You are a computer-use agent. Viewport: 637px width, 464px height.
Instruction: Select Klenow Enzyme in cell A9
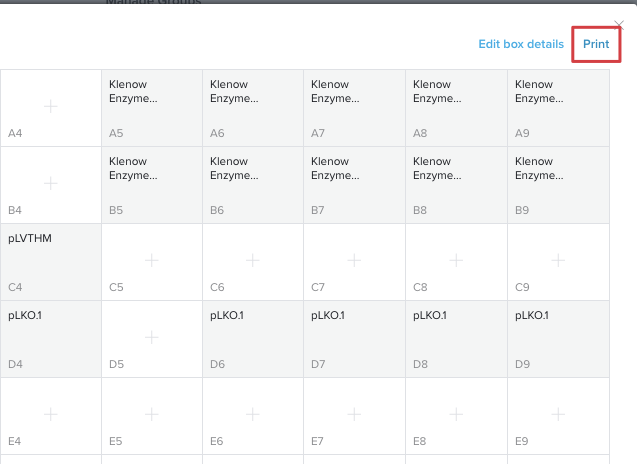558,108
